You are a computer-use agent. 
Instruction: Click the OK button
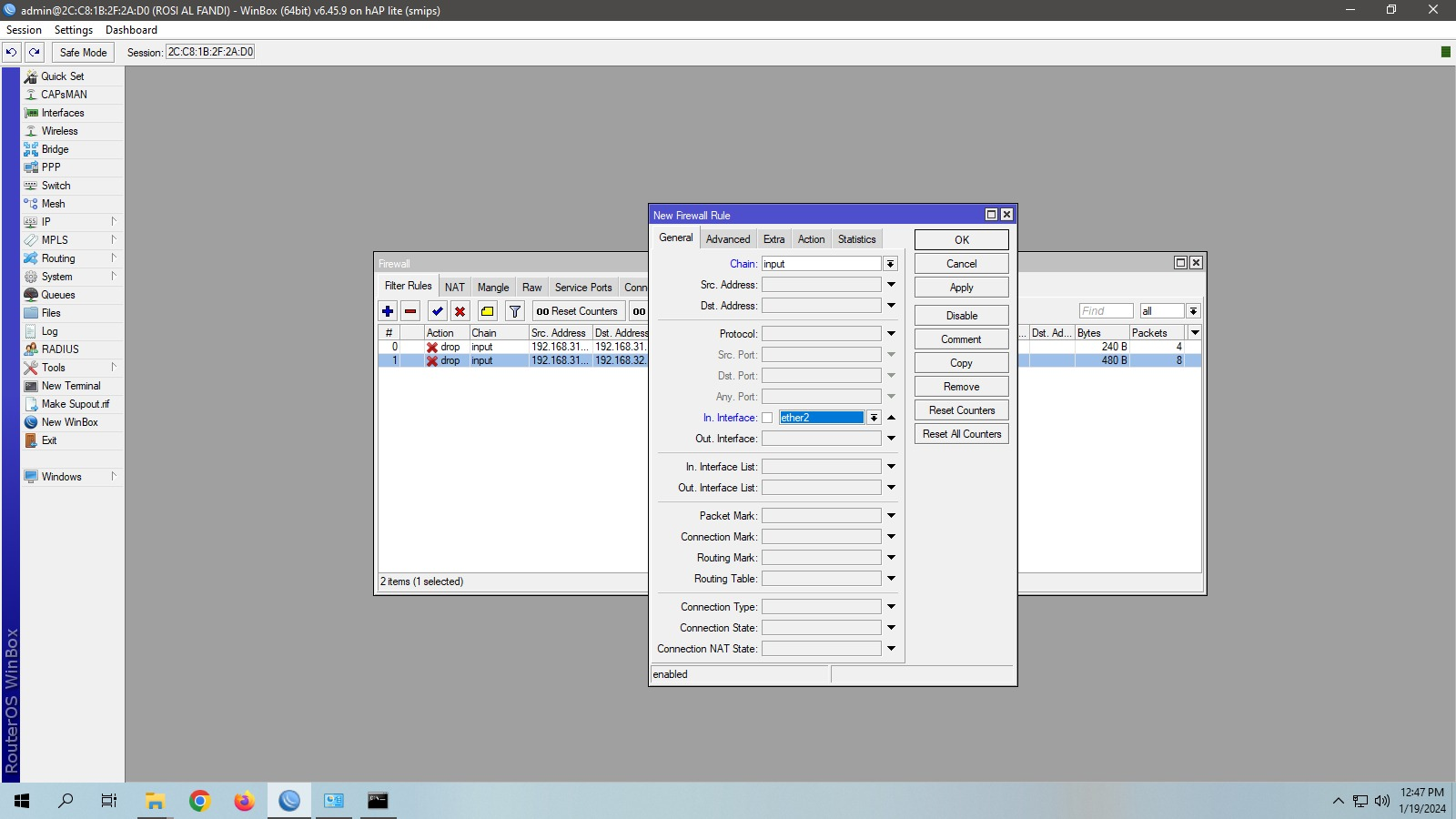pos(961,240)
